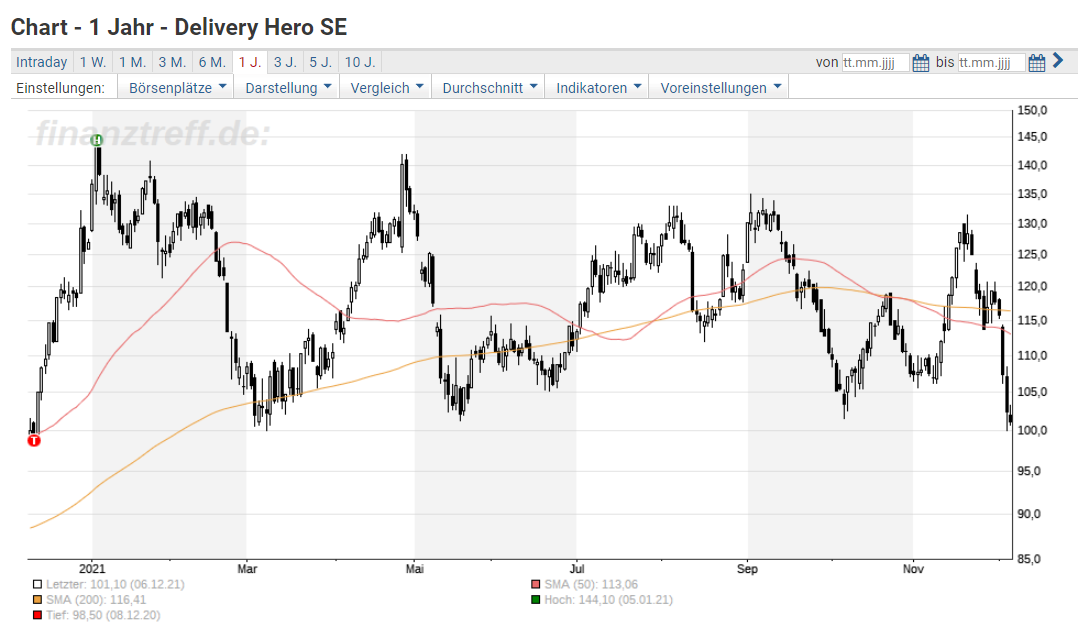Open the Vergleich dropdown
Image resolution: width=1082 pixels, height=640 pixels.
click(386, 88)
